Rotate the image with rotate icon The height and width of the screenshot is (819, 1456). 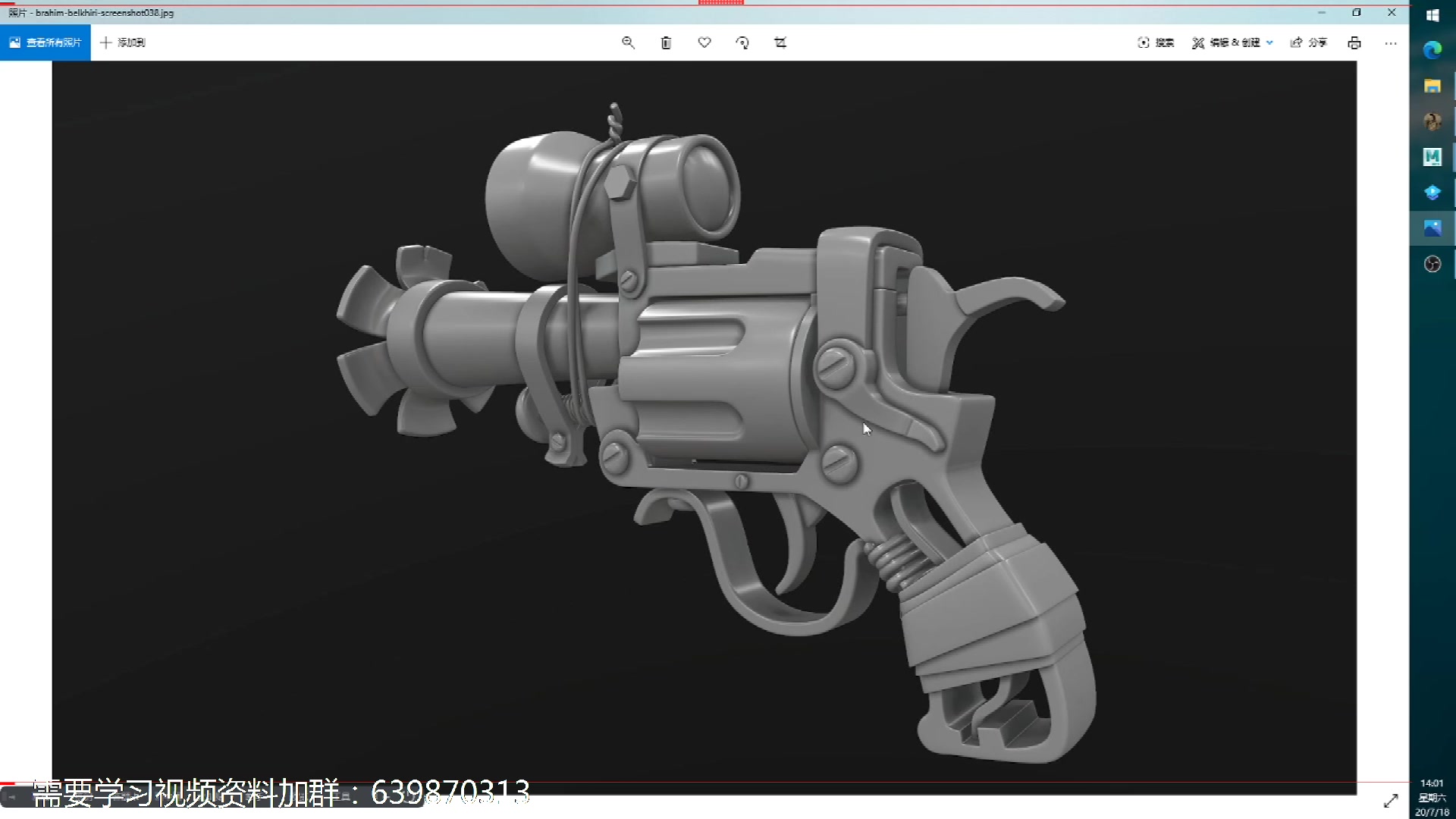point(742,42)
